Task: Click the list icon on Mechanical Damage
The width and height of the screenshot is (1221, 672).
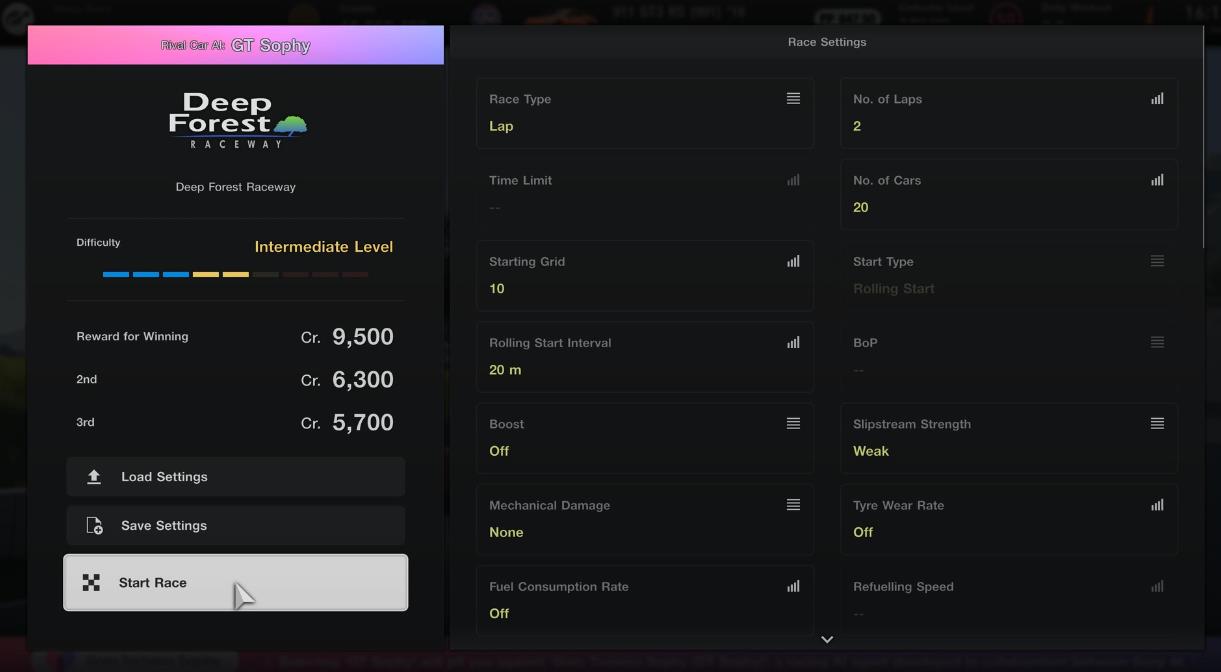Action: (793, 505)
